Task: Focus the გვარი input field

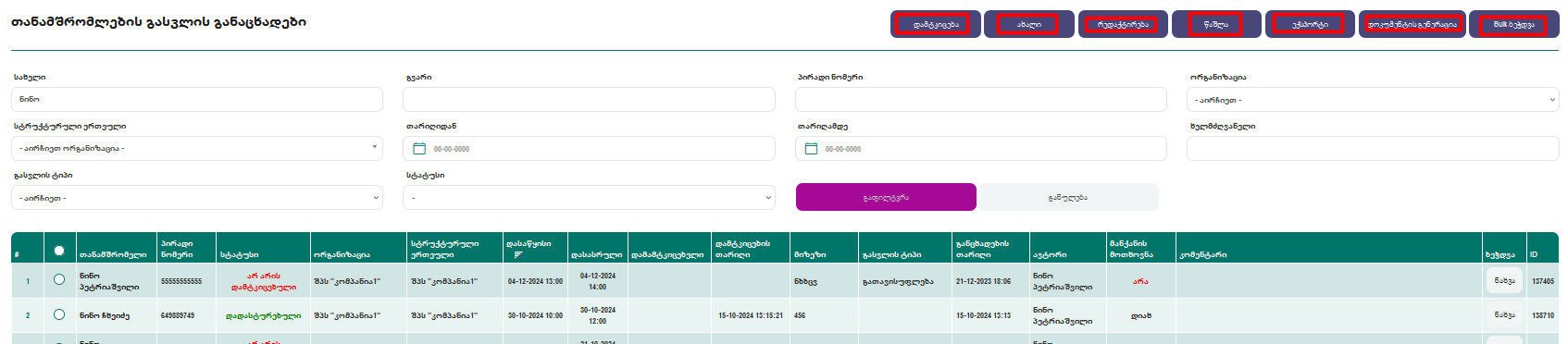Action: [x=589, y=100]
